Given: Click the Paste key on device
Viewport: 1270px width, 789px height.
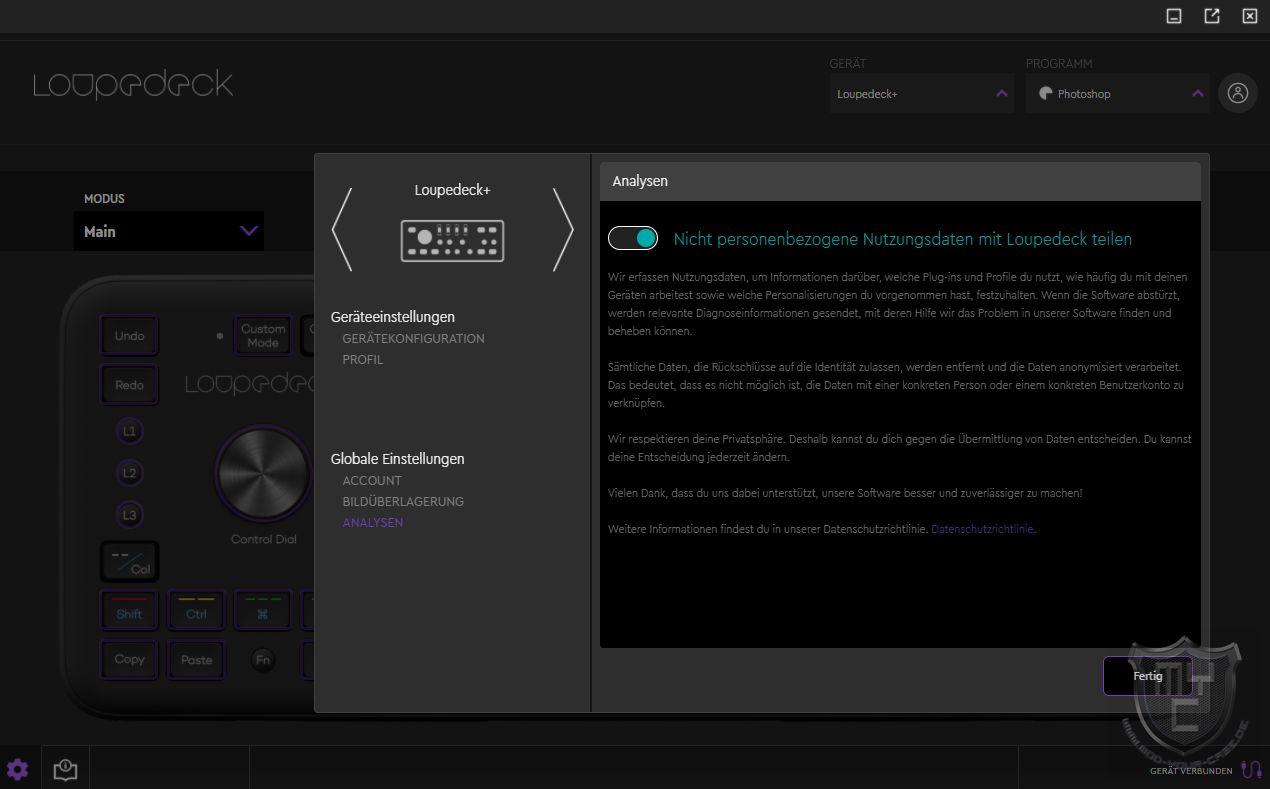Looking at the screenshot, I should pyautogui.click(x=196, y=660).
